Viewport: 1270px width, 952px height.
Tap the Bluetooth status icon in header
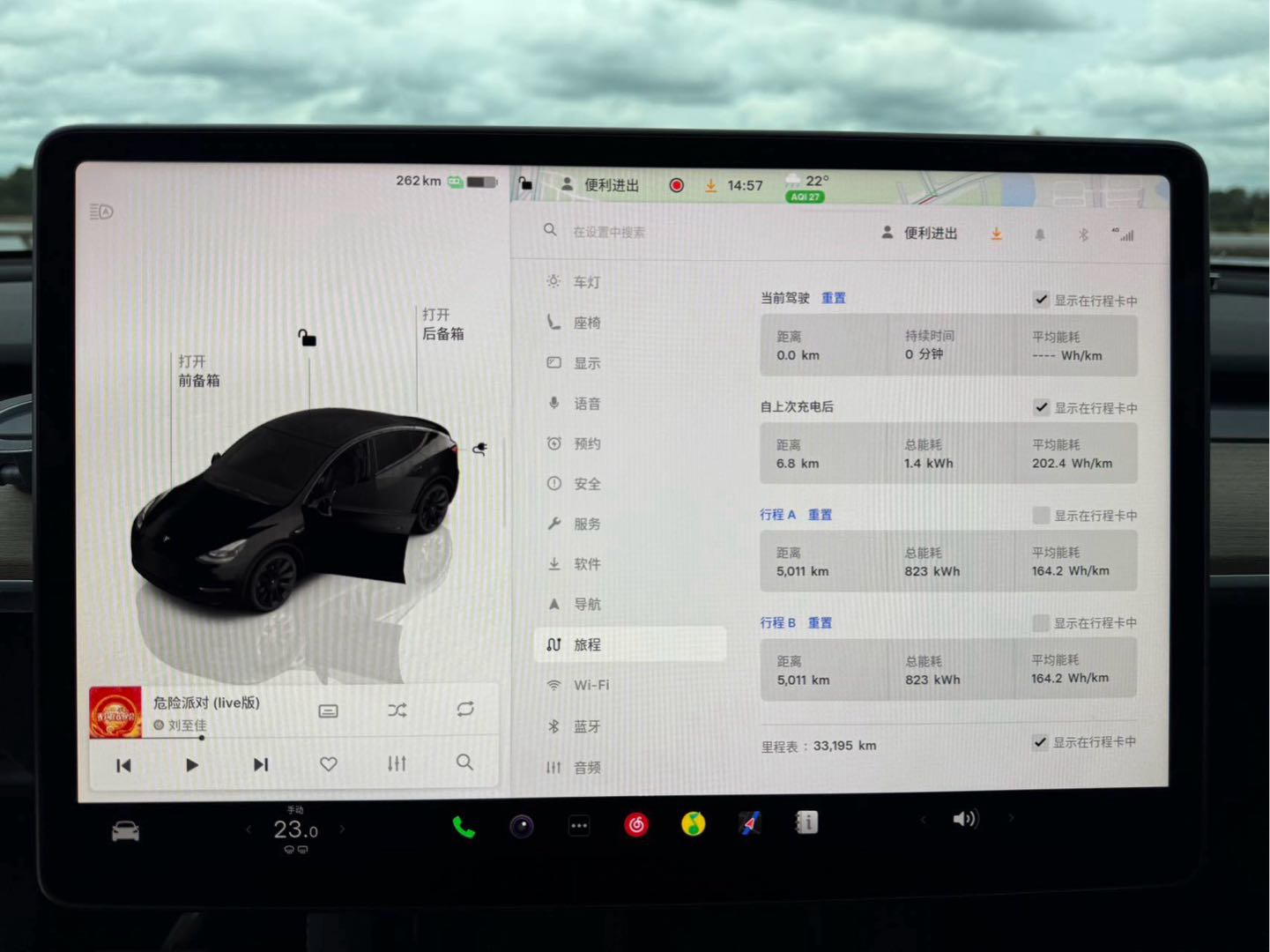click(x=1083, y=234)
